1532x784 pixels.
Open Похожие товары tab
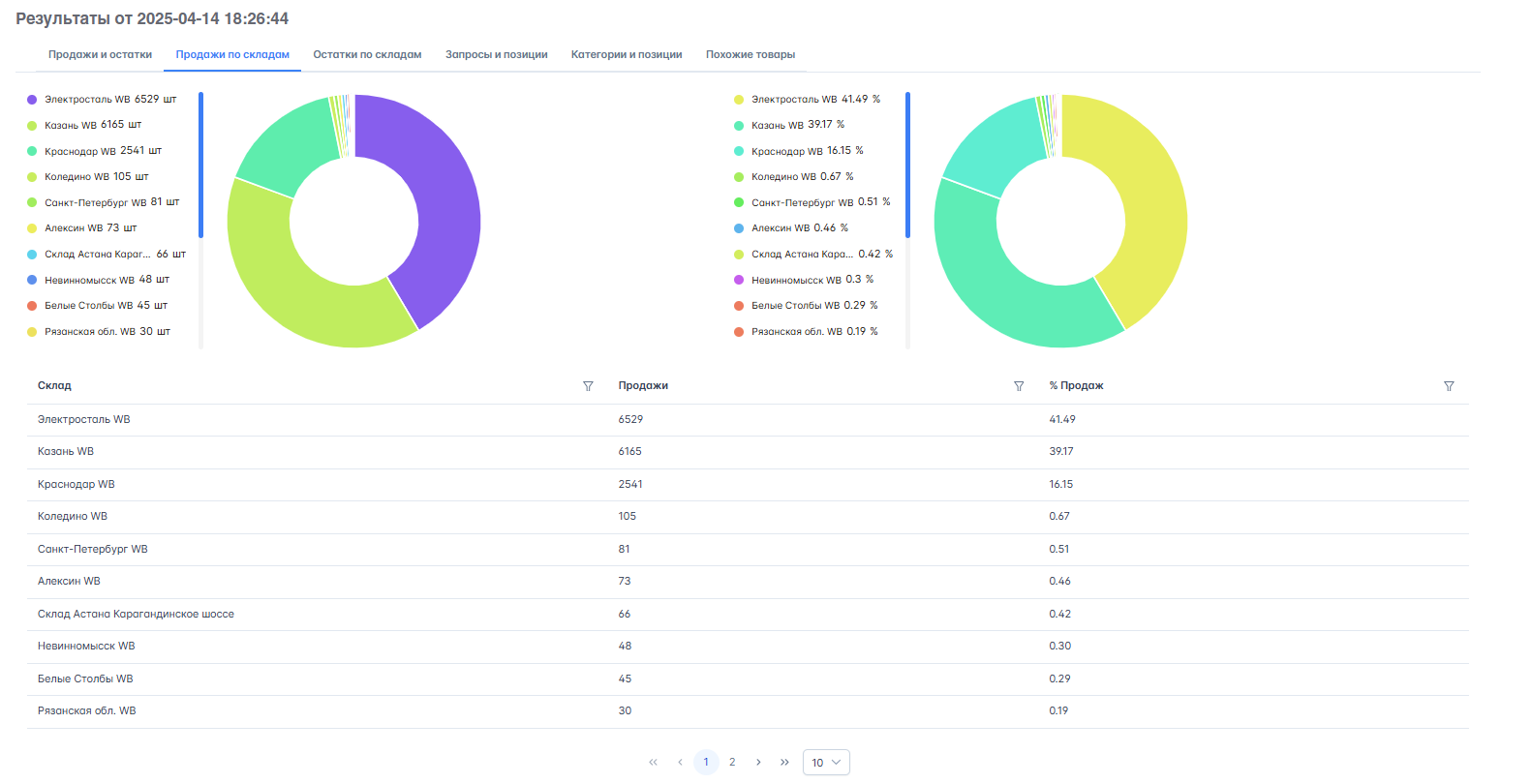tap(750, 55)
